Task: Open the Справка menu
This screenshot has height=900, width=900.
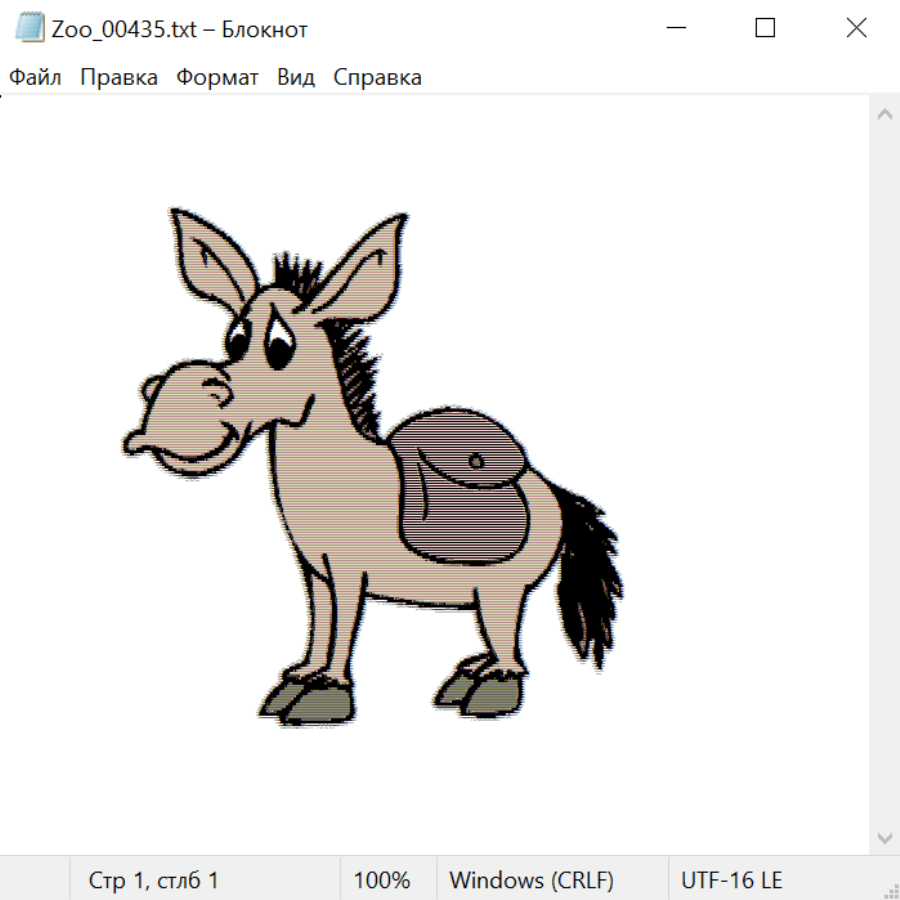Action: 377,78
